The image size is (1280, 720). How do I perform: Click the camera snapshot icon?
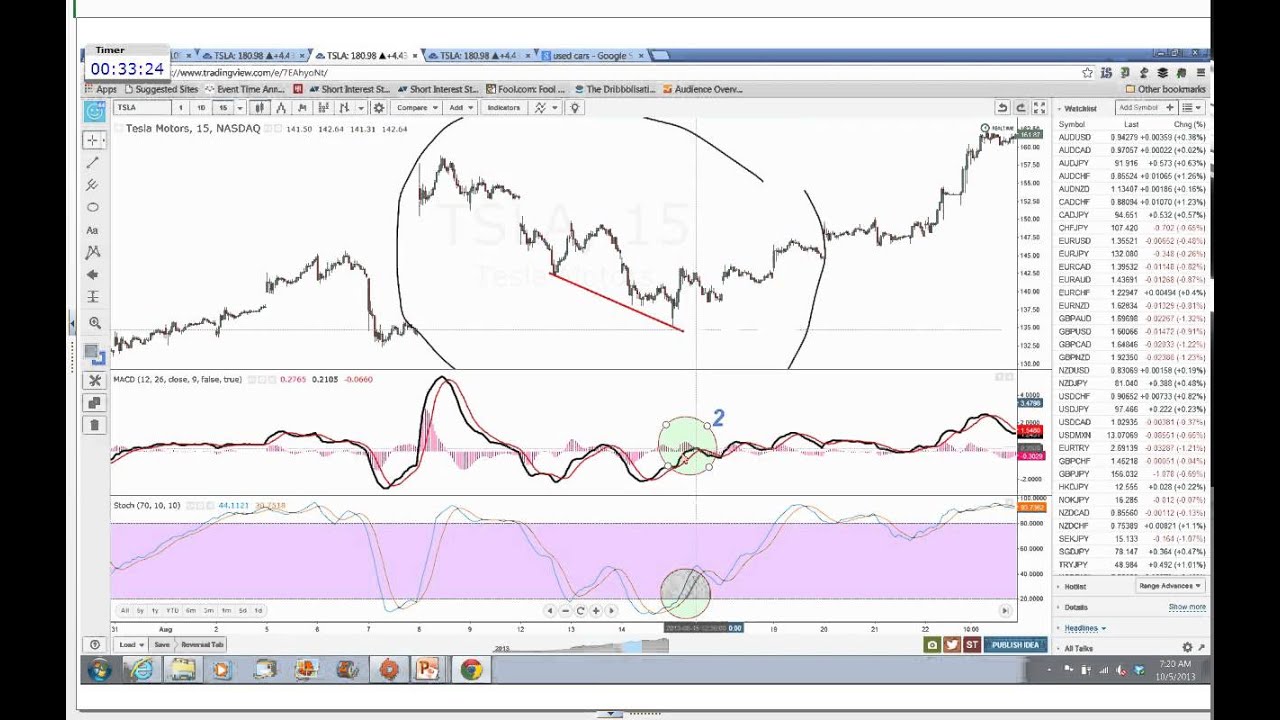coord(932,645)
